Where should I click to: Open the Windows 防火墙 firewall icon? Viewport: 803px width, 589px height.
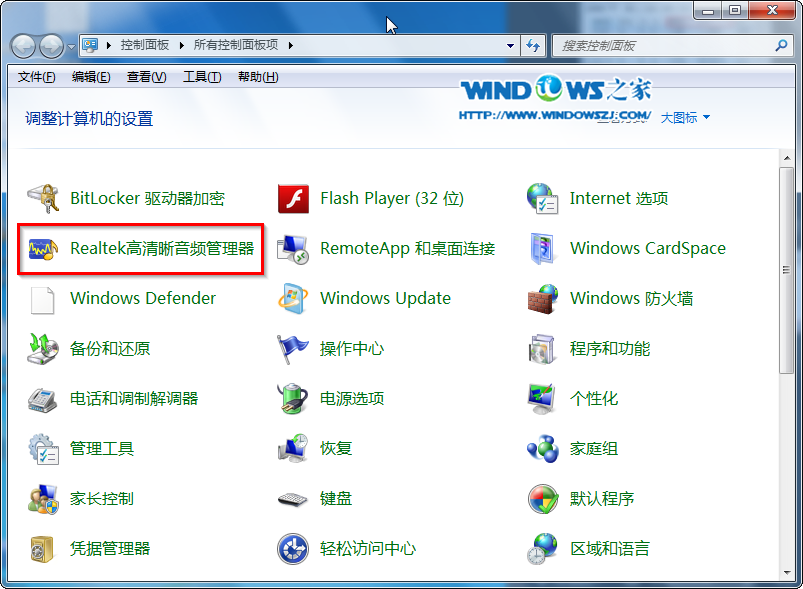(x=542, y=299)
